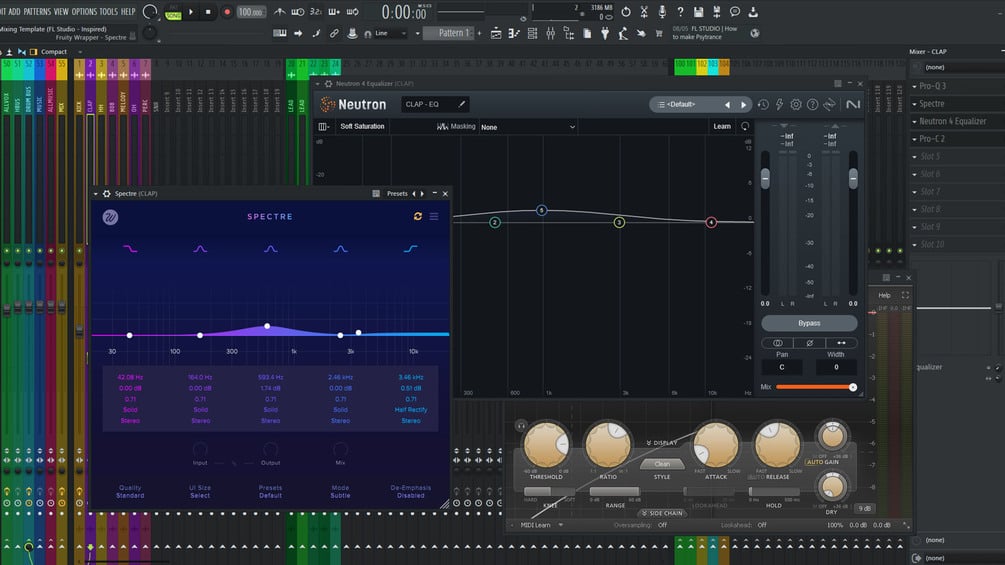Select EQ node 5 on the curve

click(x=542, y=210)
